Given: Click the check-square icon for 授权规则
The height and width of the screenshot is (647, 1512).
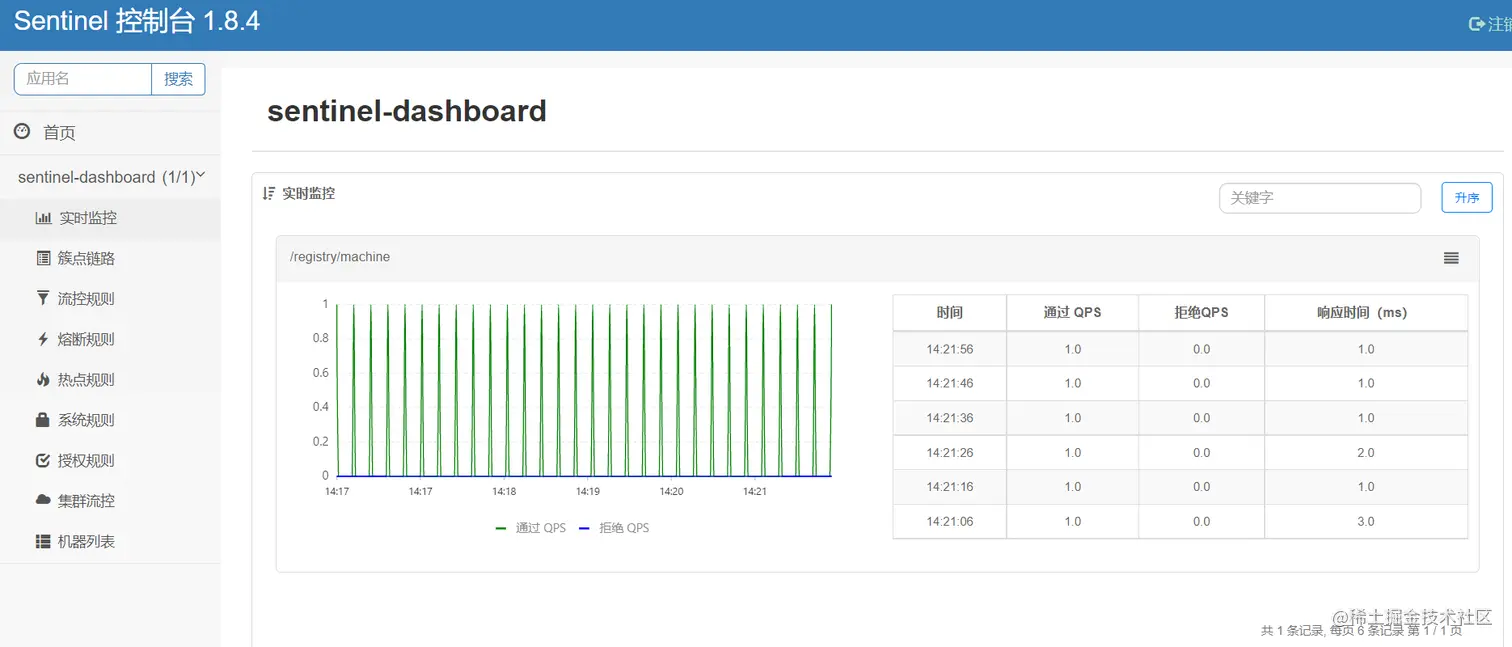Looking at the screenshot, I should (x=43, y=460).
